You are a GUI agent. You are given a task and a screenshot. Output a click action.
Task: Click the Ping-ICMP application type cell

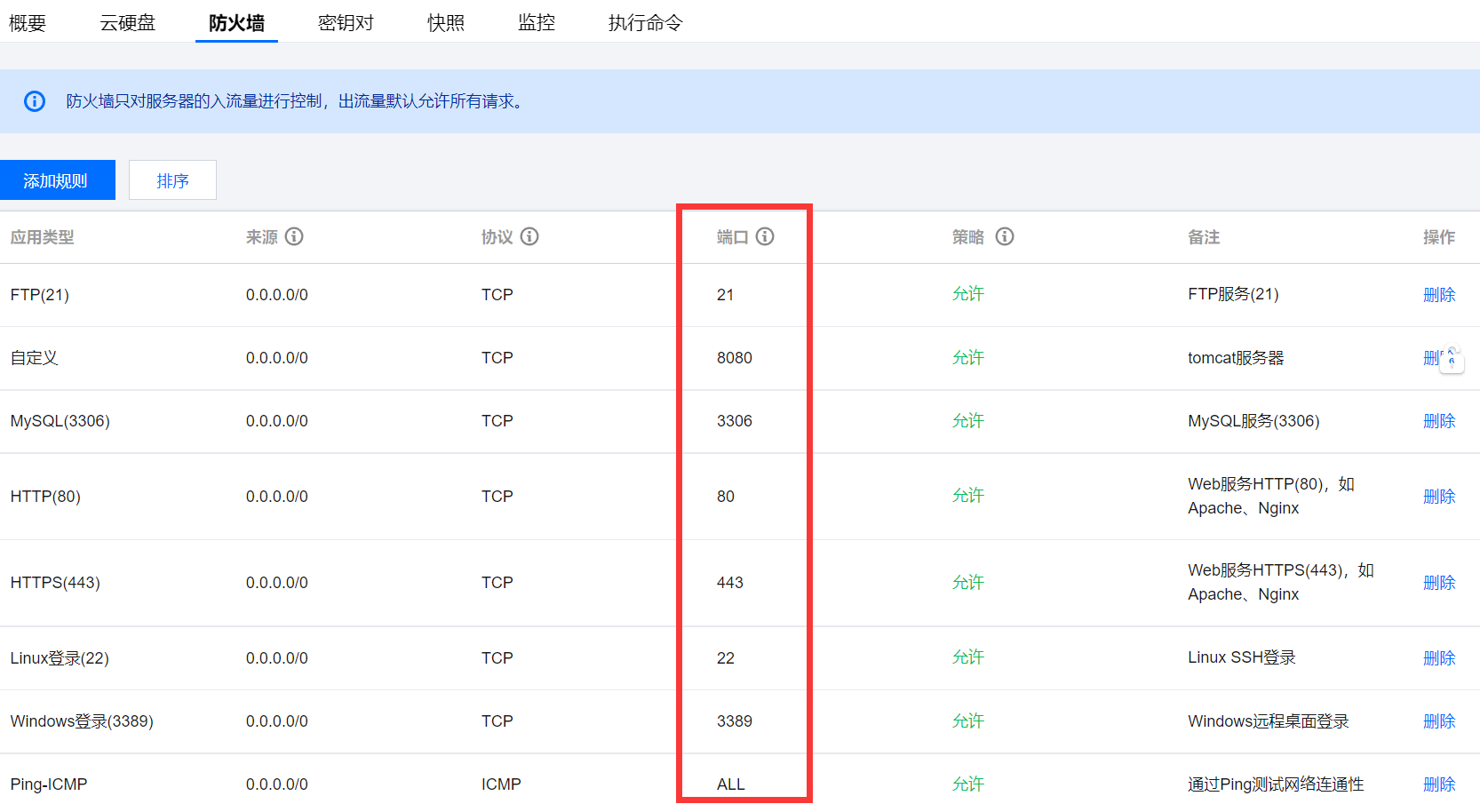49,784
